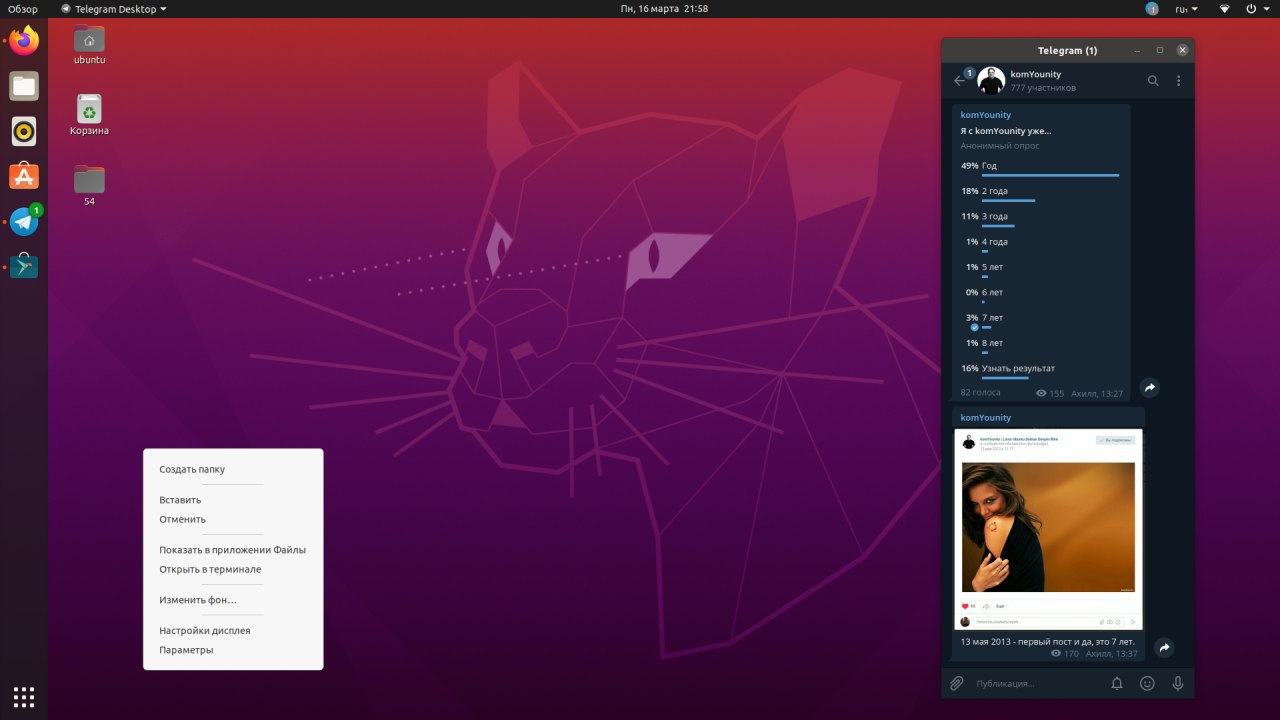Click the caption "13 мая 2013 - первый пост"
The image size is (1280, 720).
pyautogui.click(x=1048, y=641)
